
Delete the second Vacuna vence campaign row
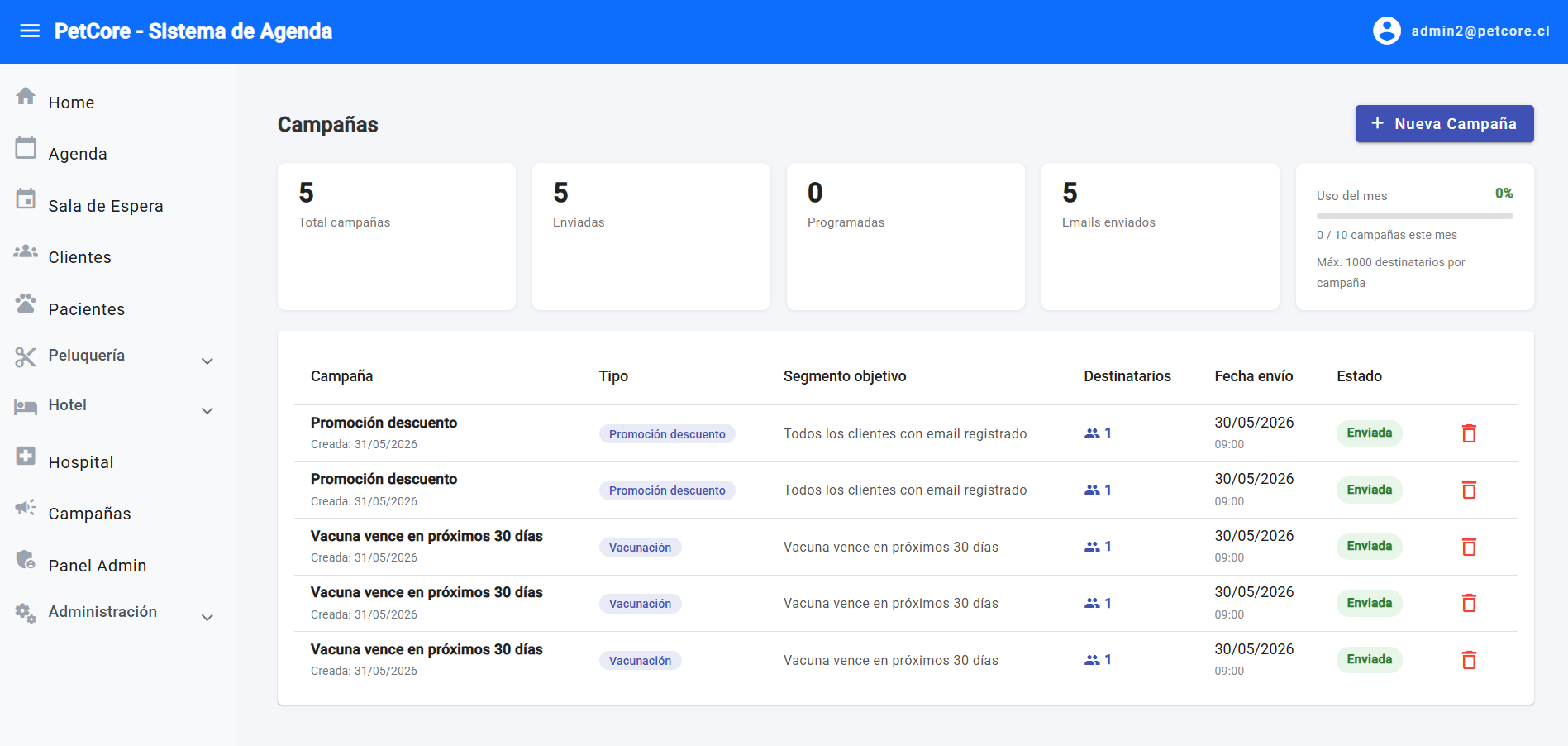(1469, 603)
